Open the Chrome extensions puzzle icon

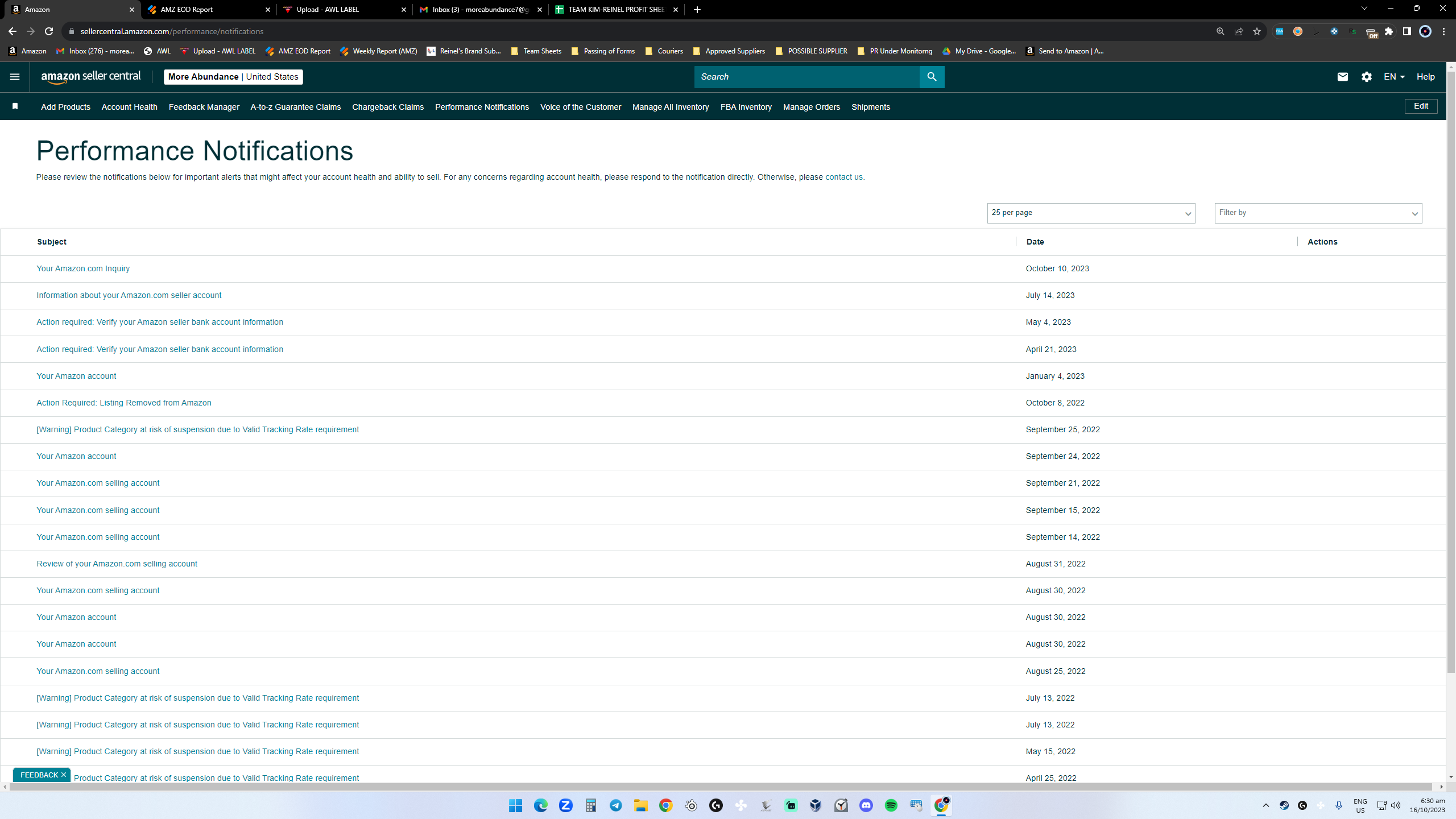[x=1389, y=31]
